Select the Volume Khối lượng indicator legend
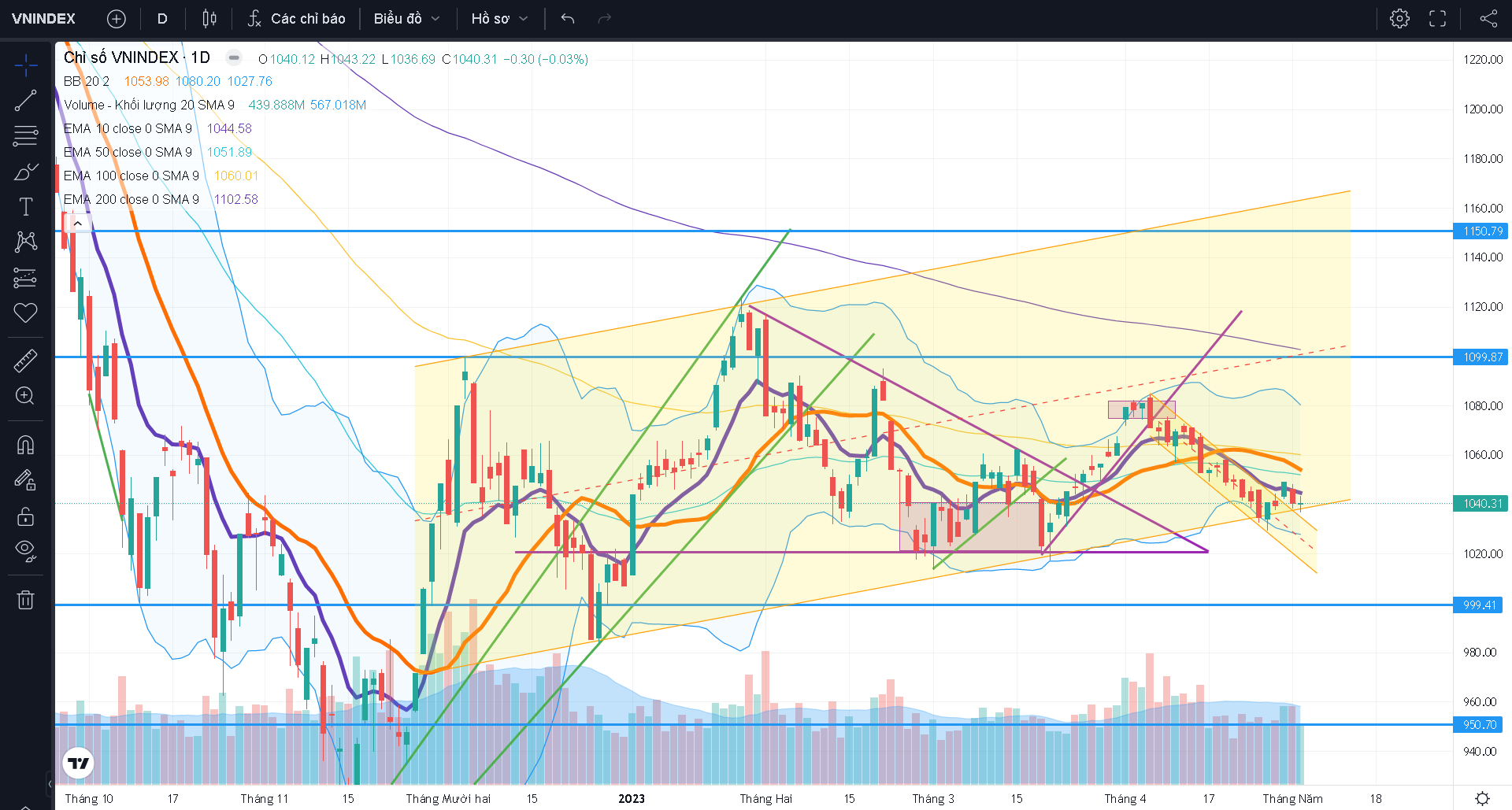1512x810 pixels. point(149,105)
